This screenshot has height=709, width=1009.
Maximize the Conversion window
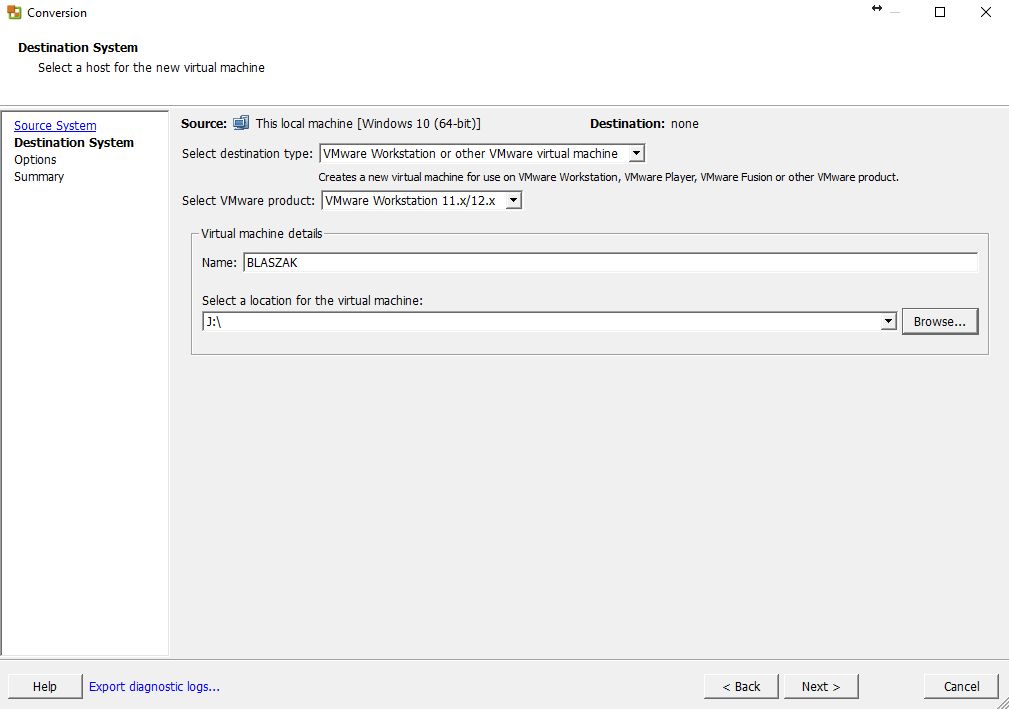click(940, 12)
